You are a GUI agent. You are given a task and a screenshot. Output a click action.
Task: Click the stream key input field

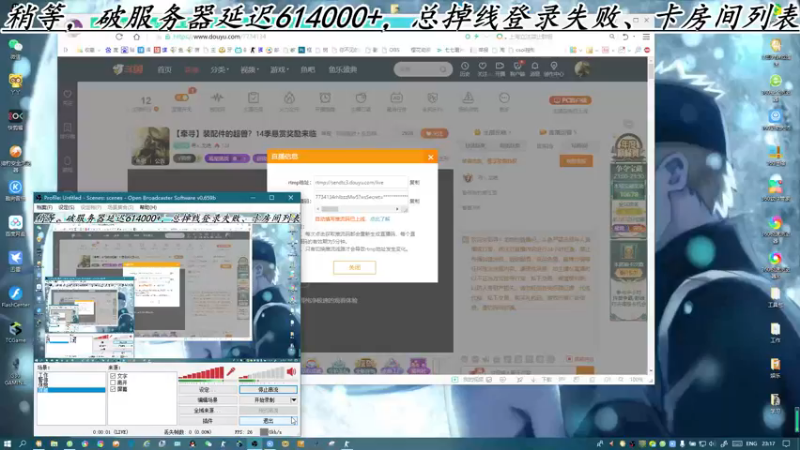tap(361, 197)
